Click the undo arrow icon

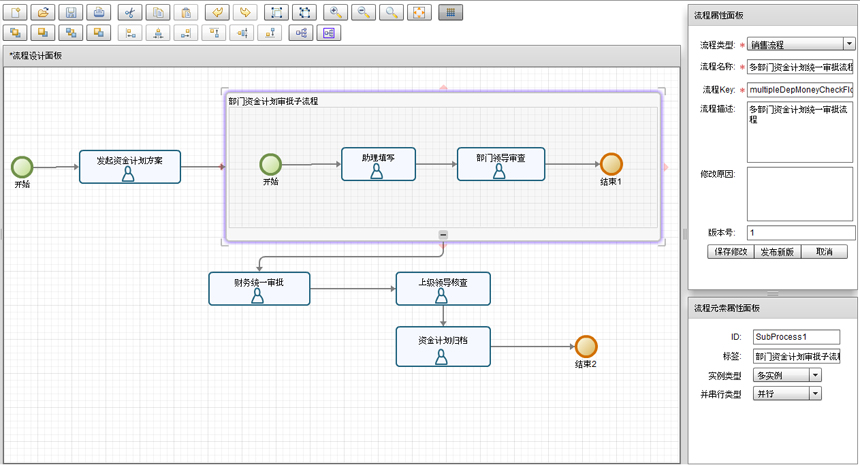click(x=215, y=13)
